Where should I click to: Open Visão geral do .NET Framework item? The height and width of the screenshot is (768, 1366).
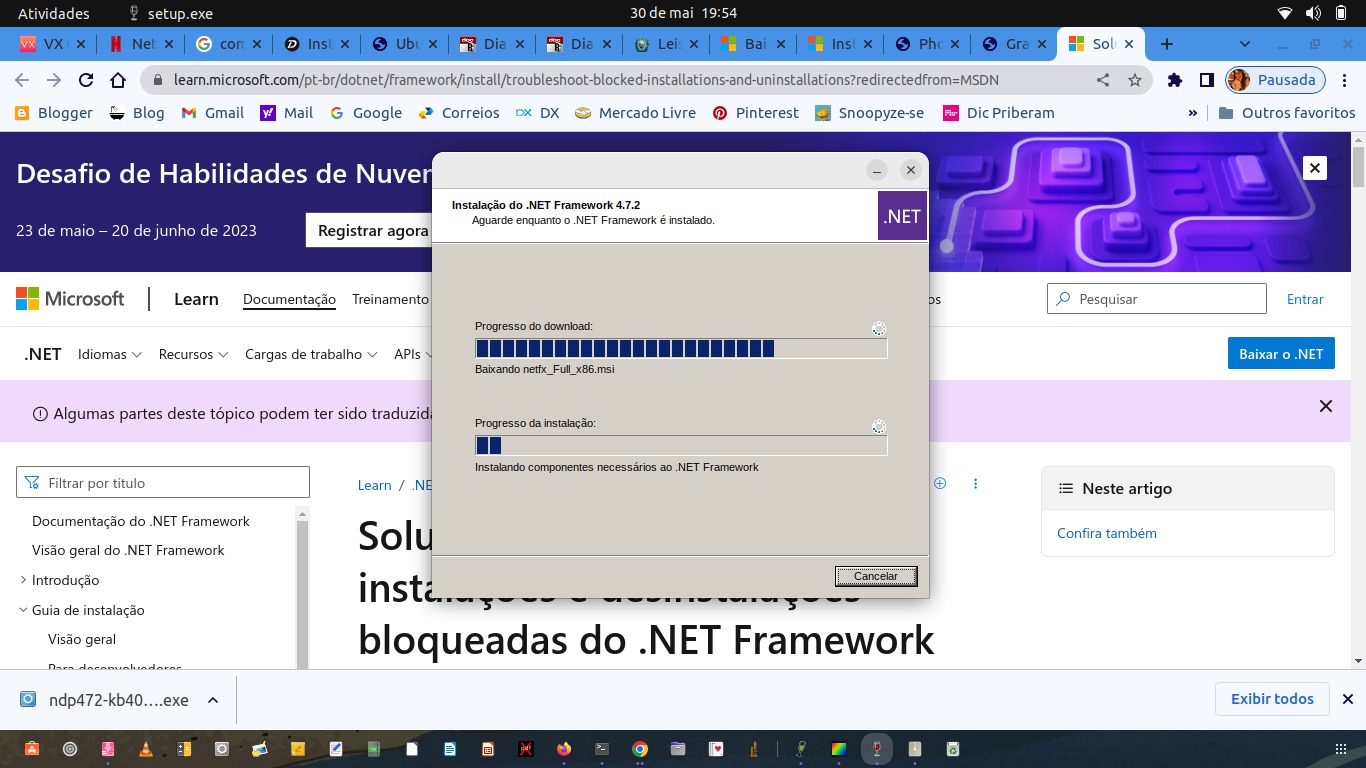tap(128, 550)
